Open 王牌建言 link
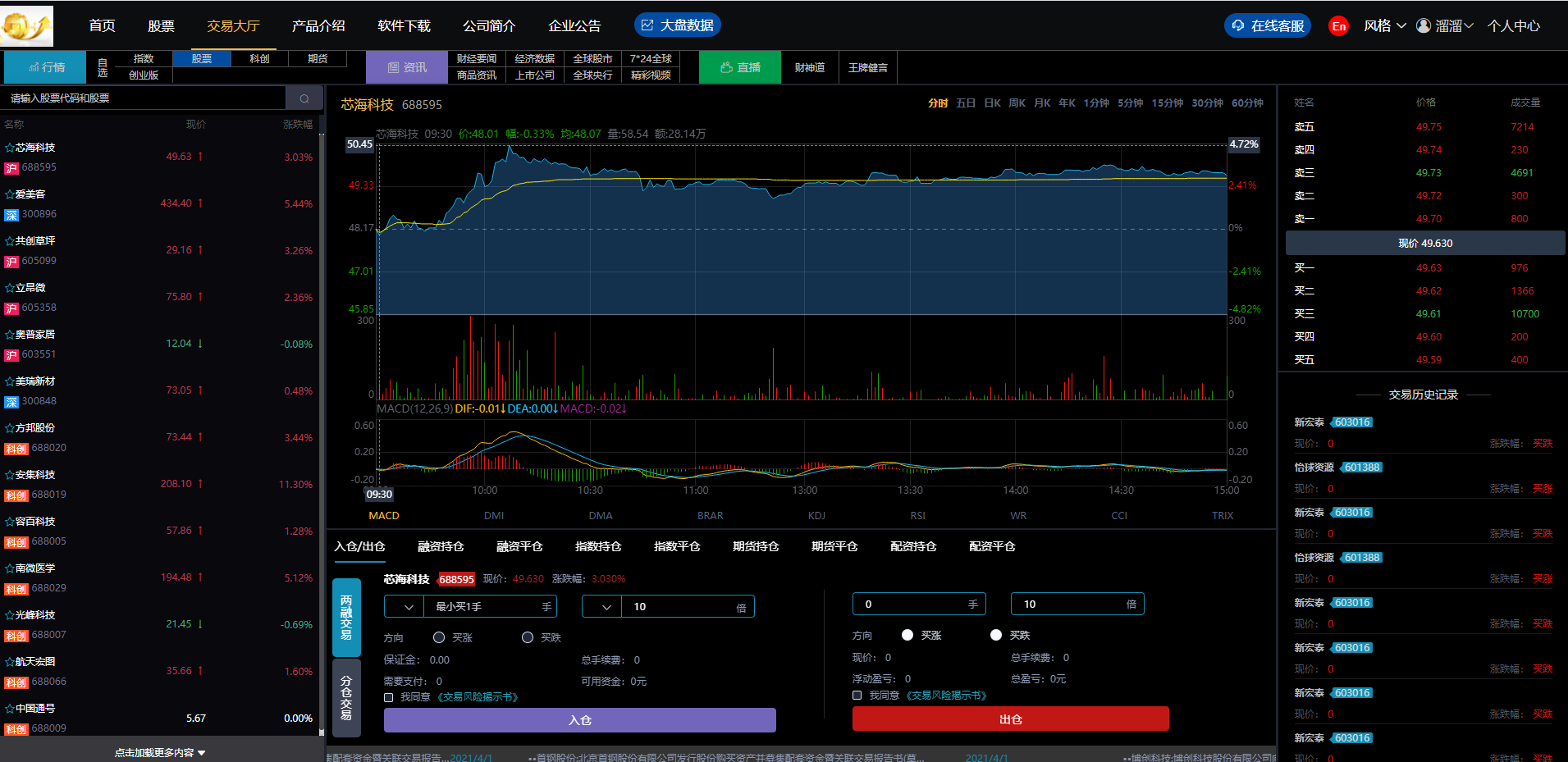The image size is (1568, 762). point(868,68)
